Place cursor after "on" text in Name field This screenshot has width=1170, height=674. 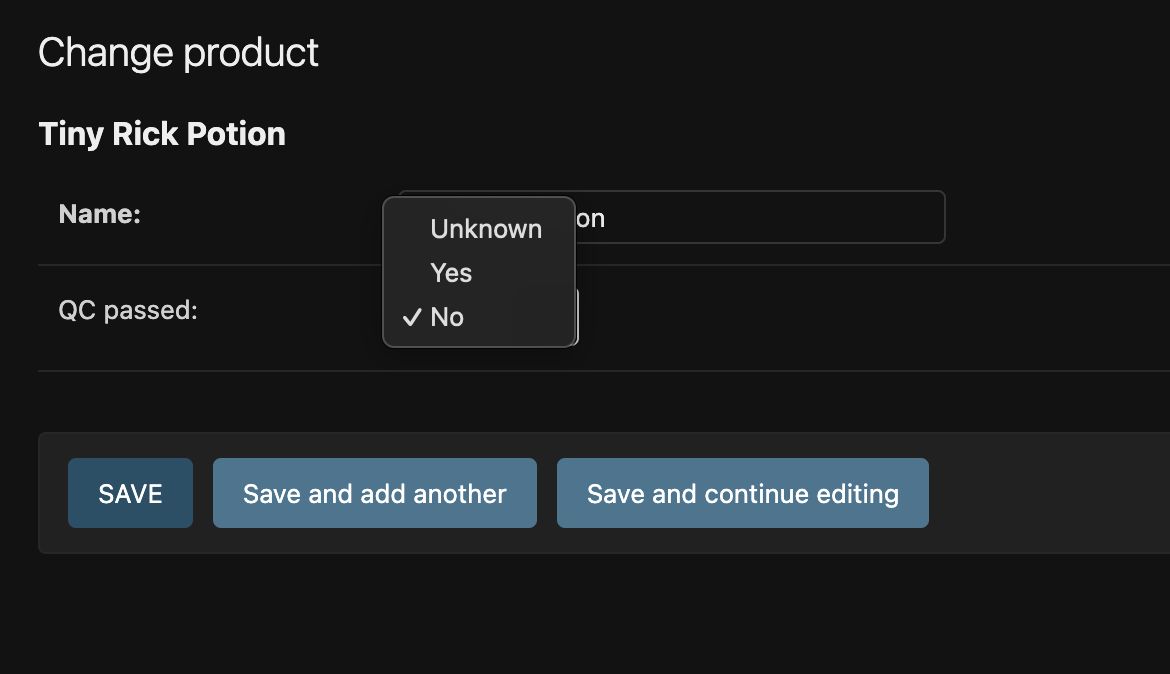coord(607,218)
